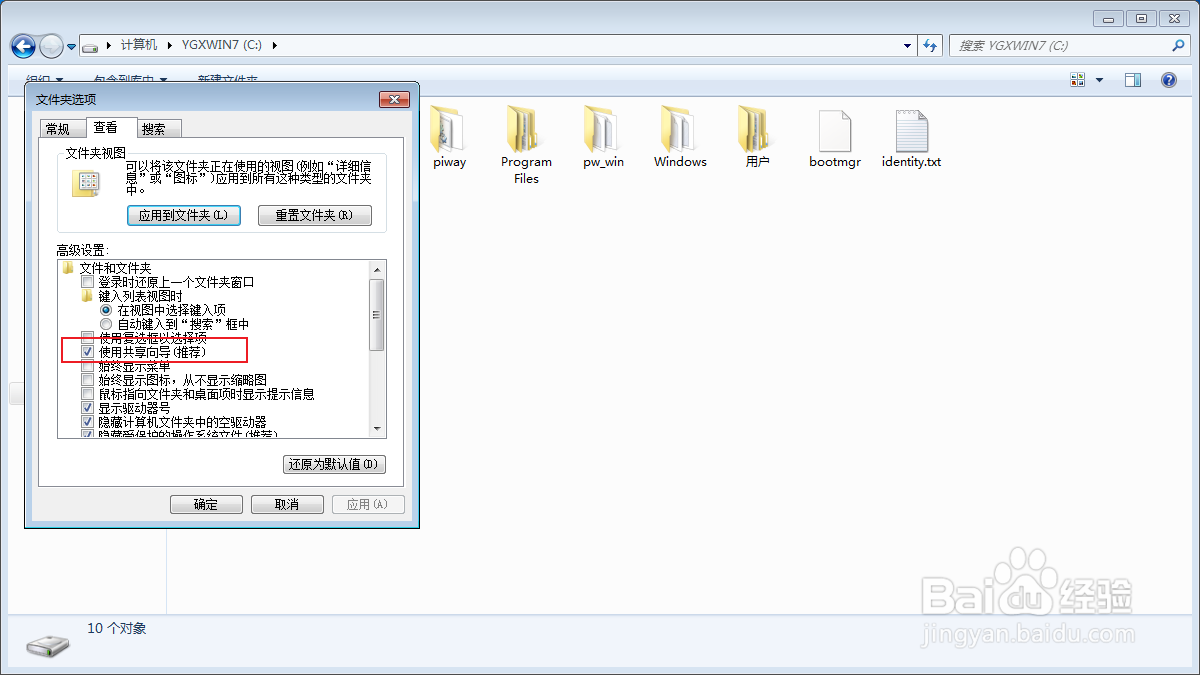Image resolution: width=1200 pixels, height=675 pixels.
Task: Select the 用户 folder
Action: pos(758,137)
